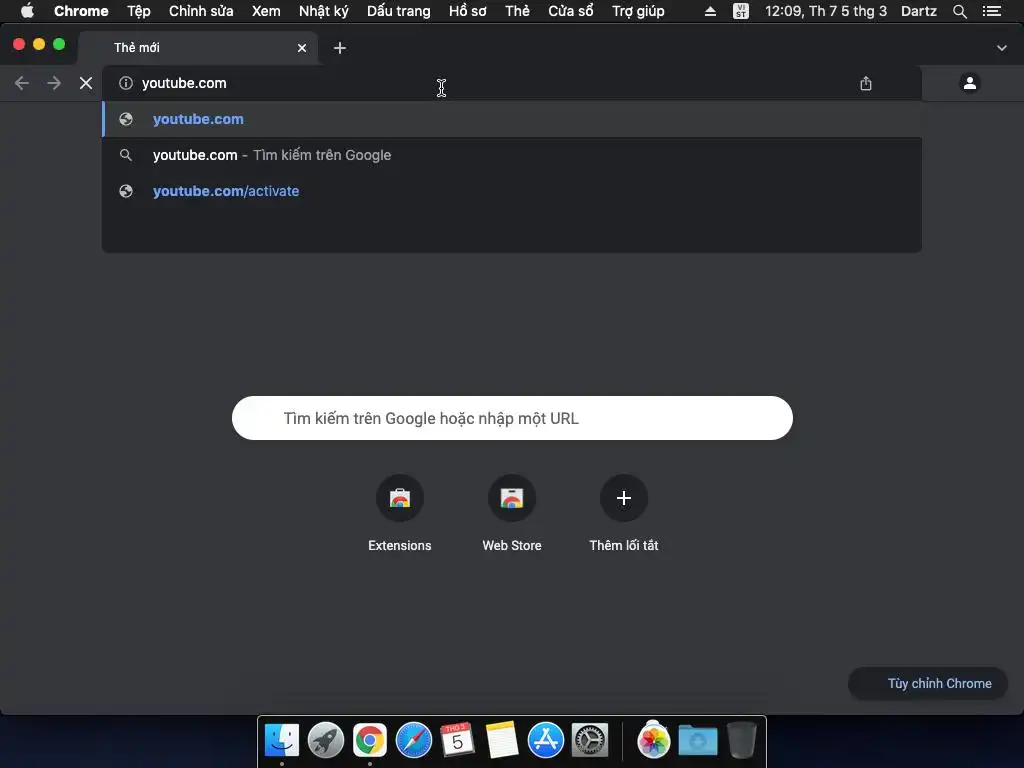1024x768 pixels.
Task: Open Finder from the Dock
Action: coord(281,740)
